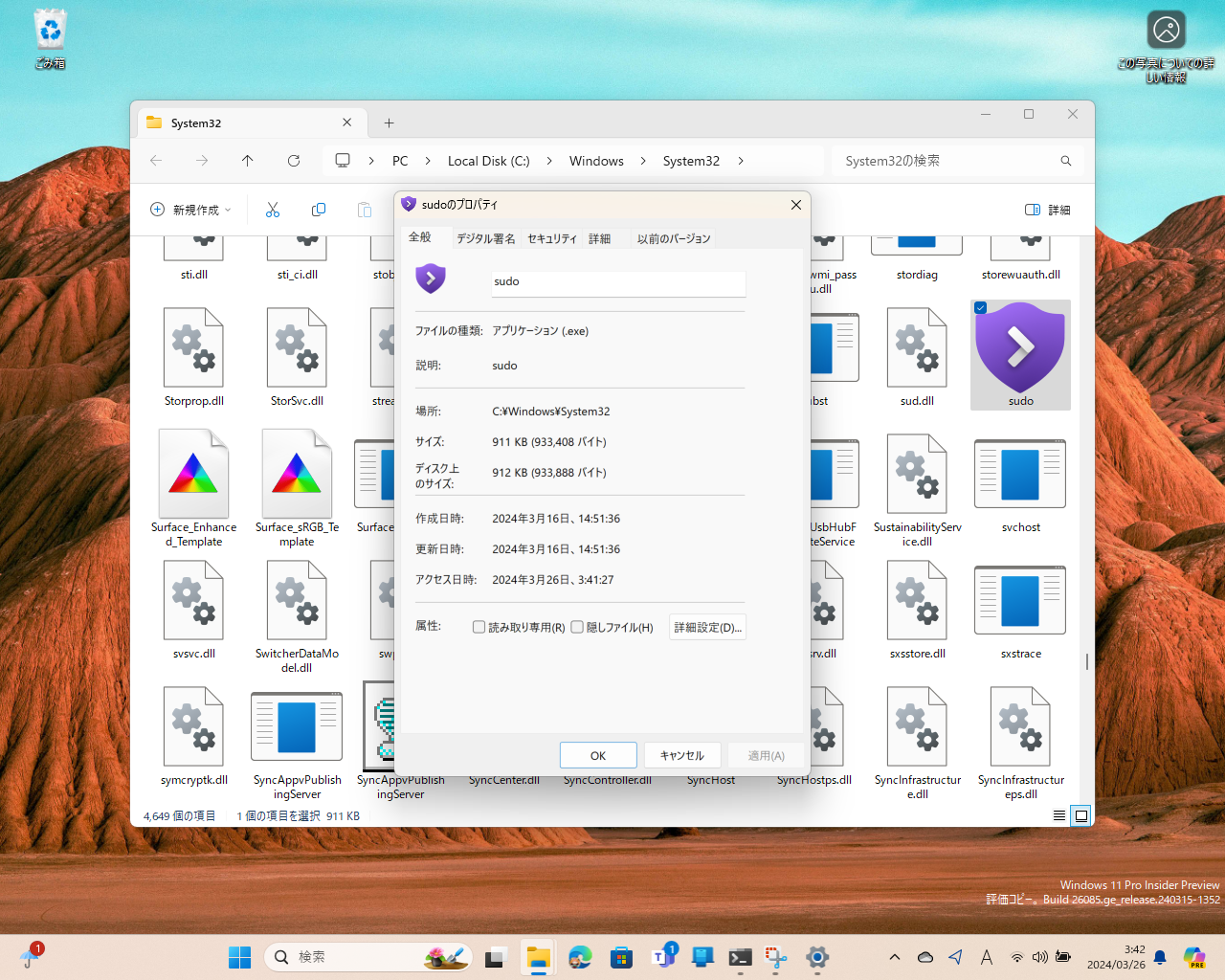The width and height of the screenshot is (1225, 980).
Task: Open the 新規作成 dropdown menu
Action: [x=191, y=210]
